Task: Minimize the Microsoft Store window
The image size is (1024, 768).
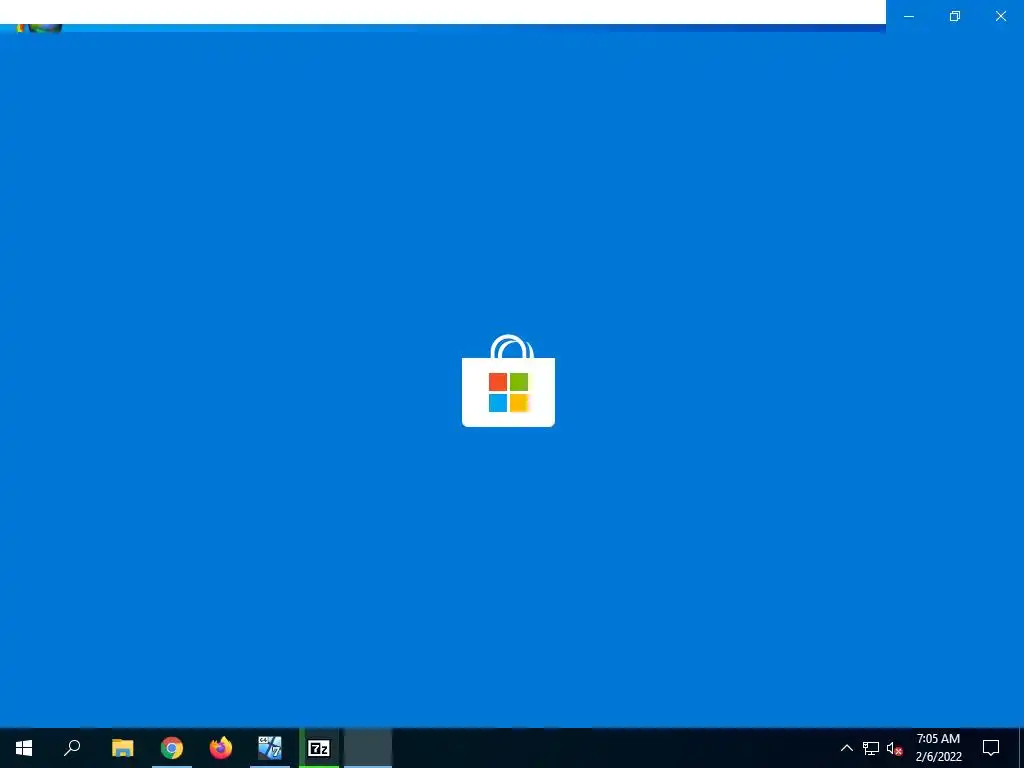Action: pyautogui.click(x=908, y=16)
